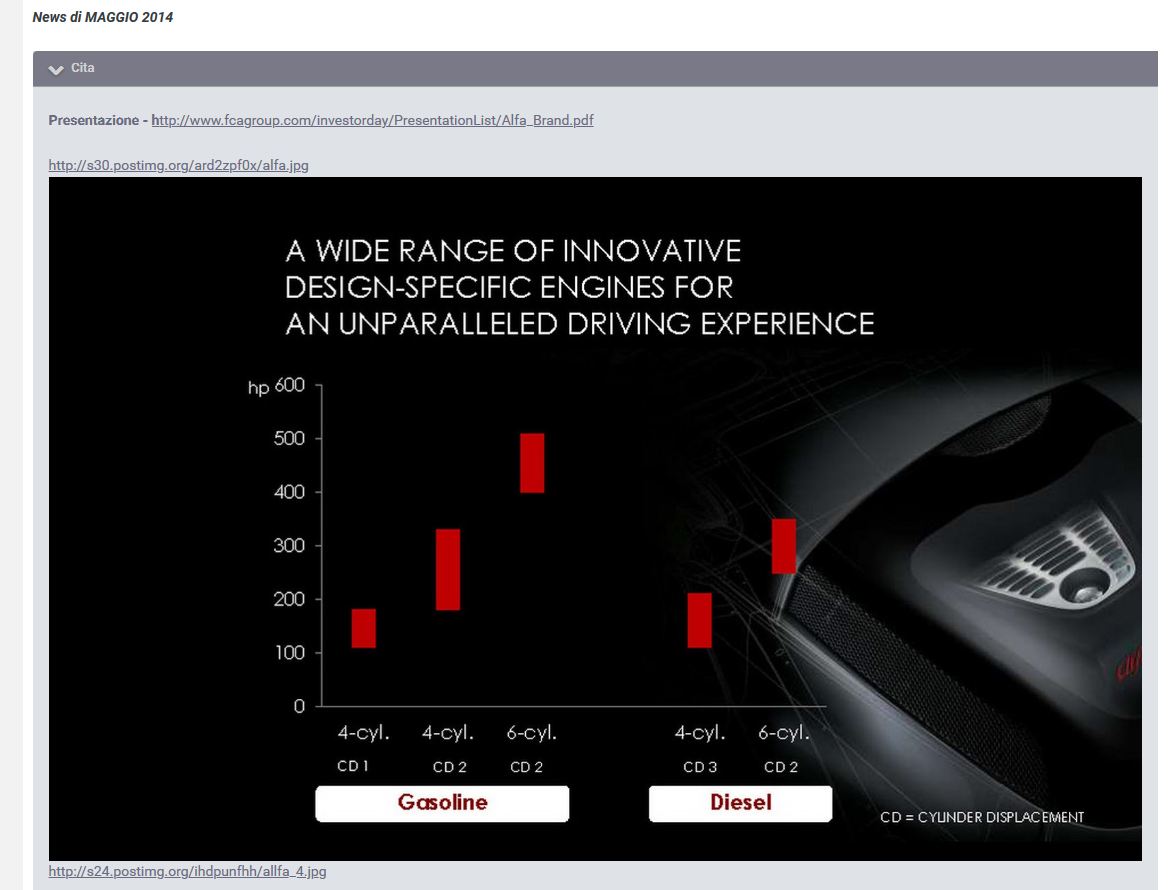
Task: Click the 'CD 3' axis label
Action: pyautogui.click(x=700, y=767)
